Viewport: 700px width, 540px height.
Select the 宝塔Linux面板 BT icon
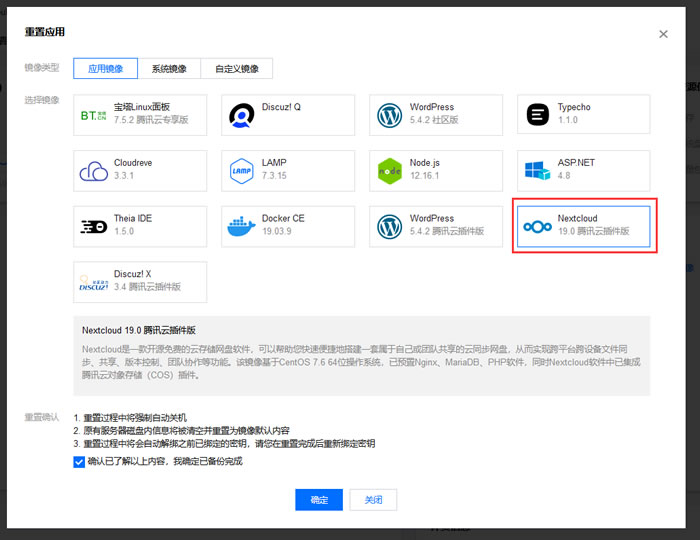93,116
